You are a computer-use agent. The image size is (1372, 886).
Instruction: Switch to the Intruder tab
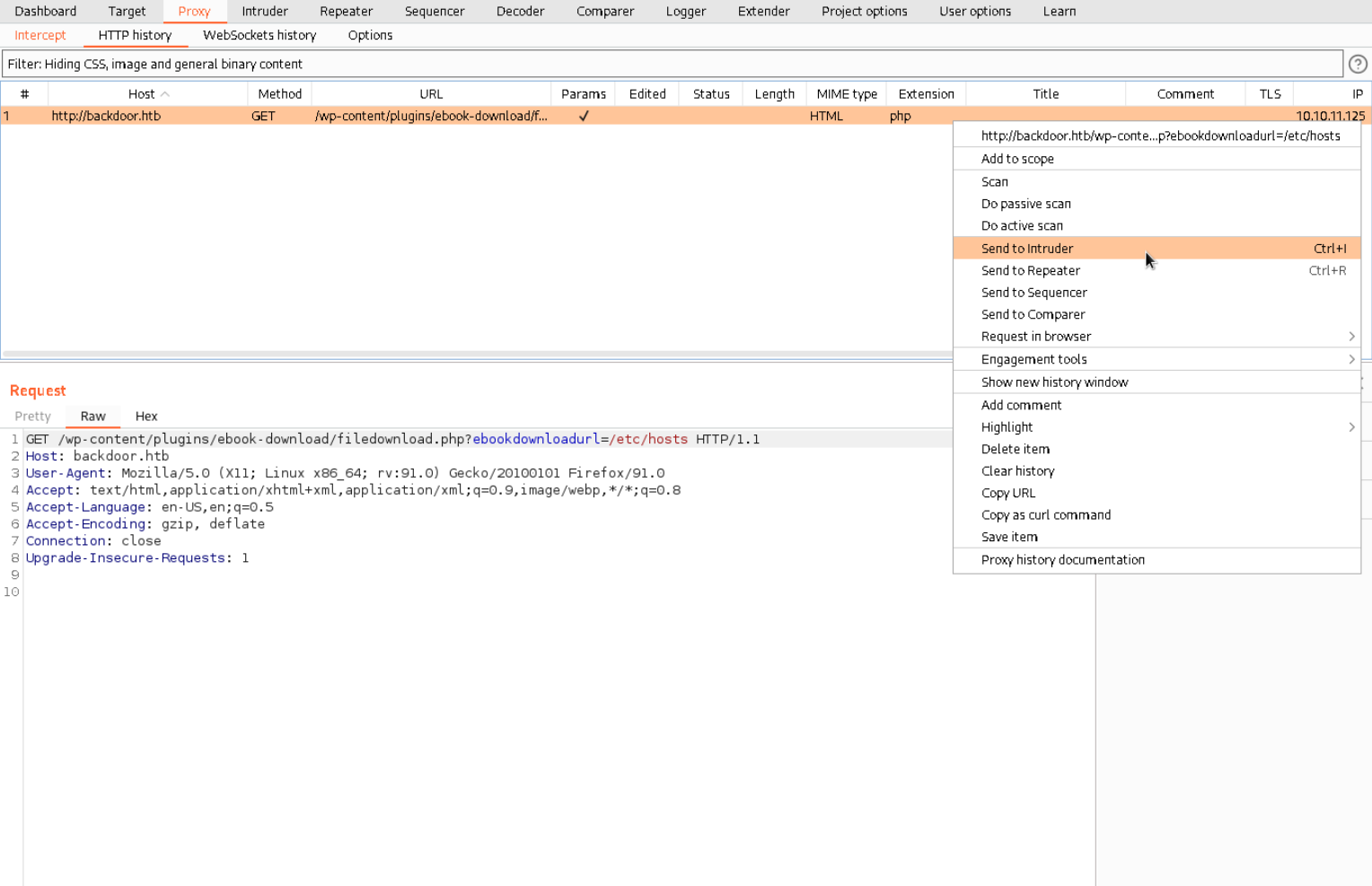265,11
